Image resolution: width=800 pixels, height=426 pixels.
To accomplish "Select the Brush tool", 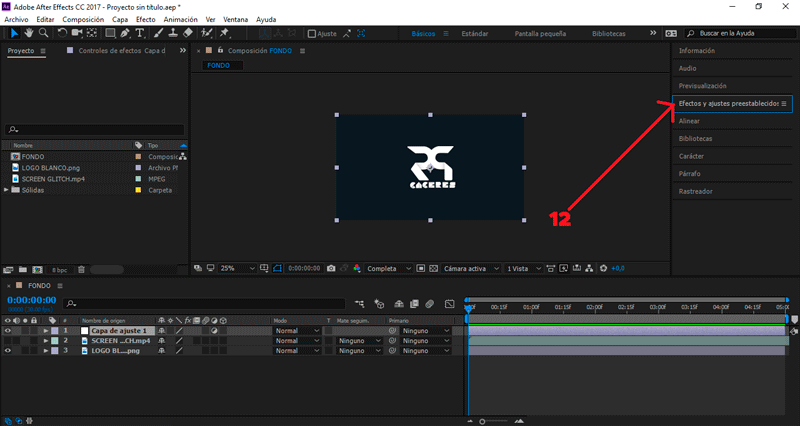I will point(158,33).
